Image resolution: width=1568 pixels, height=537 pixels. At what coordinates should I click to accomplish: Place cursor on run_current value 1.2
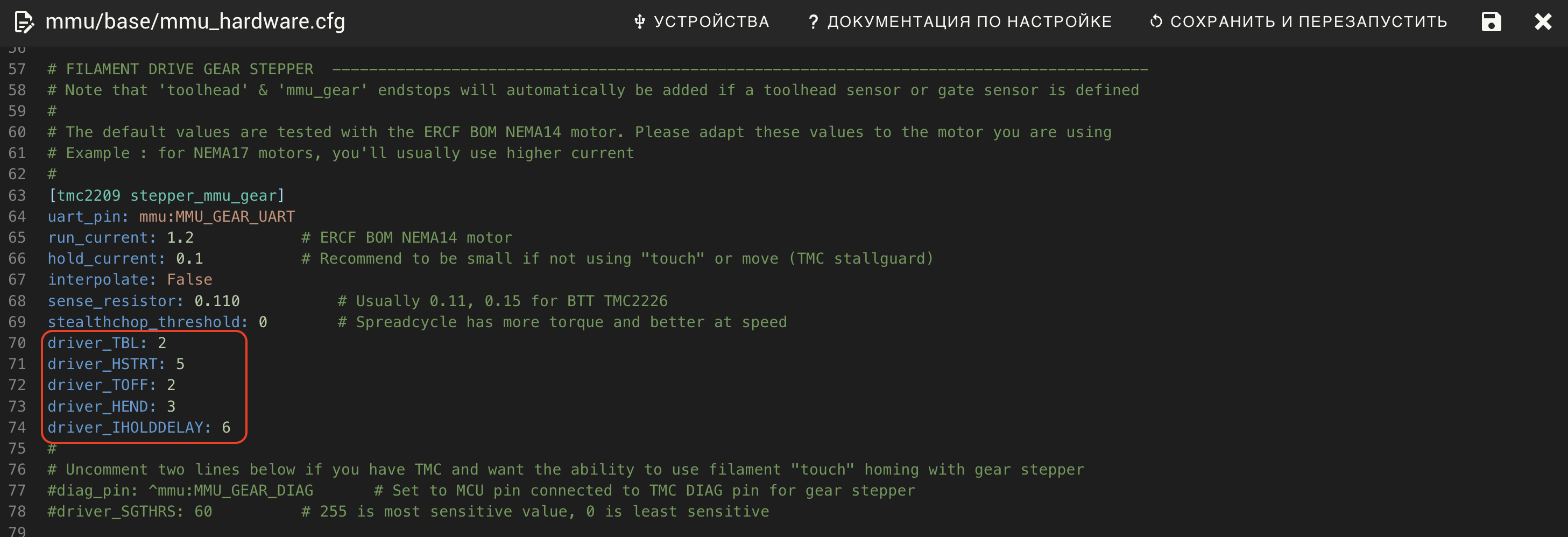tap(180, 237)
